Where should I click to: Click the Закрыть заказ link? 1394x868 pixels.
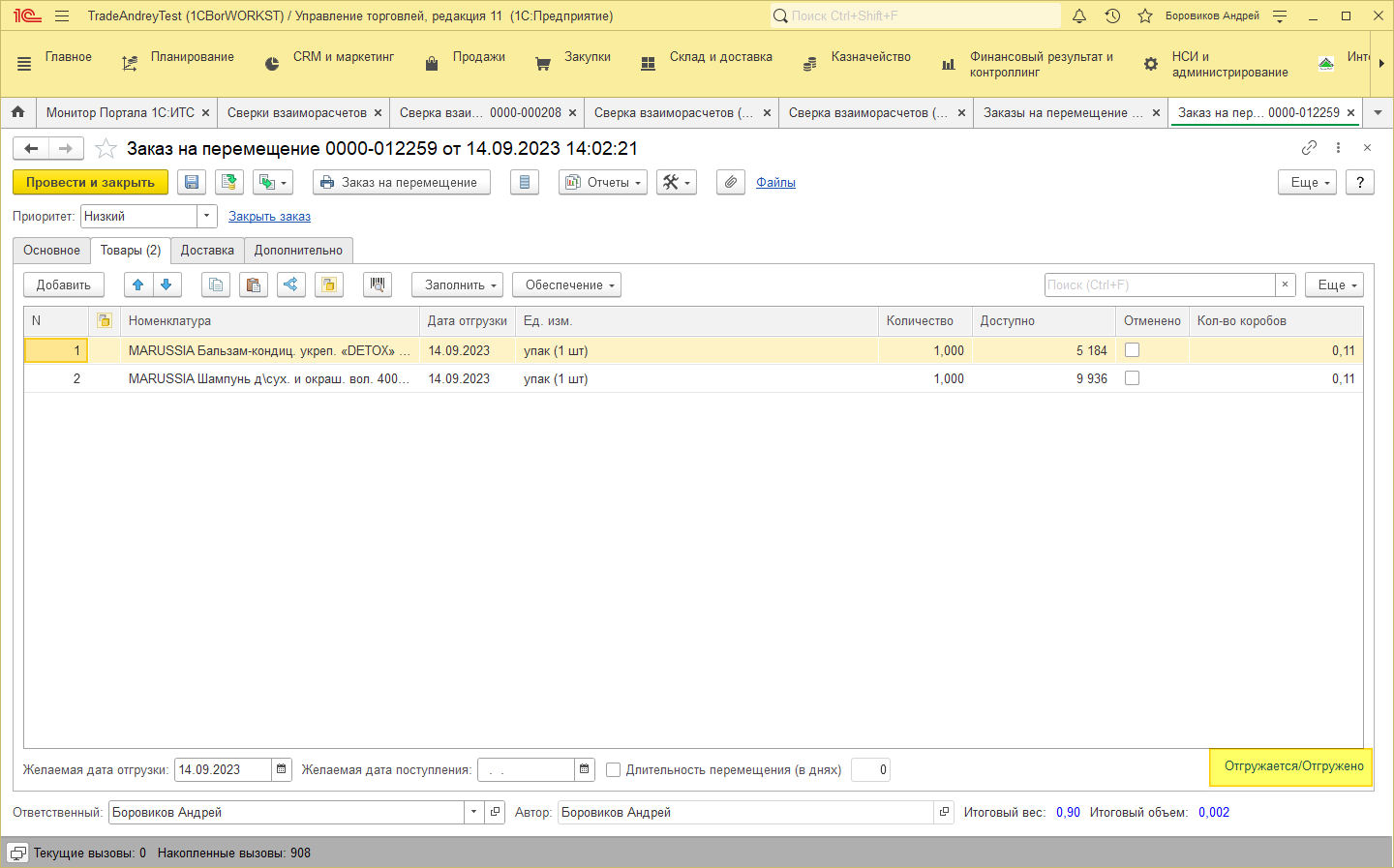(269, 216)
